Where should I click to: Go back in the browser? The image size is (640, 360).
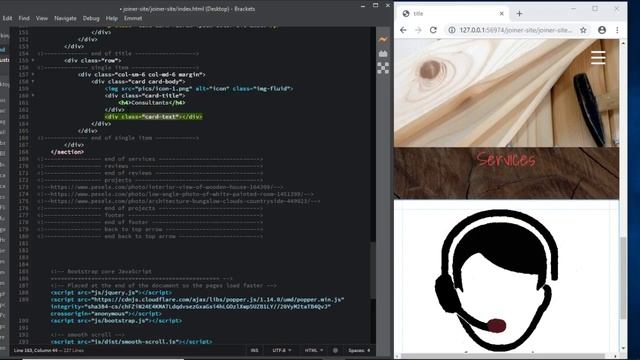coord(403,30)
